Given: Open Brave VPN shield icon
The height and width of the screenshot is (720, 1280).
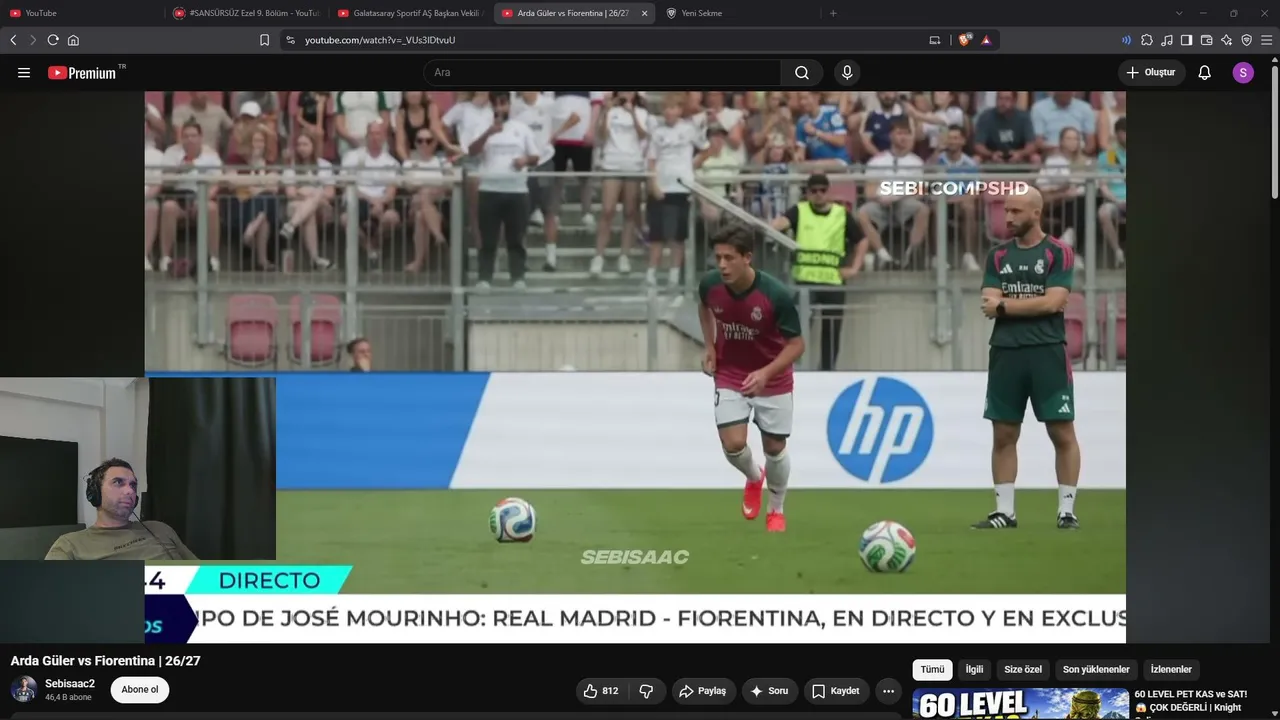Looking at the screenshot, I should (1247, 40).
